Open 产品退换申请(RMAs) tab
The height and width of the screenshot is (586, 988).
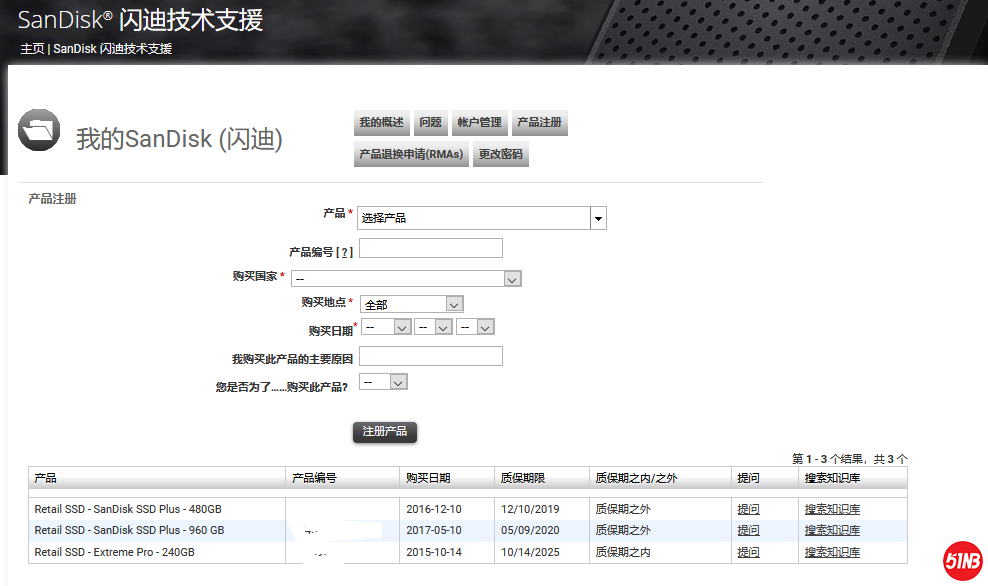pos(411,154)
